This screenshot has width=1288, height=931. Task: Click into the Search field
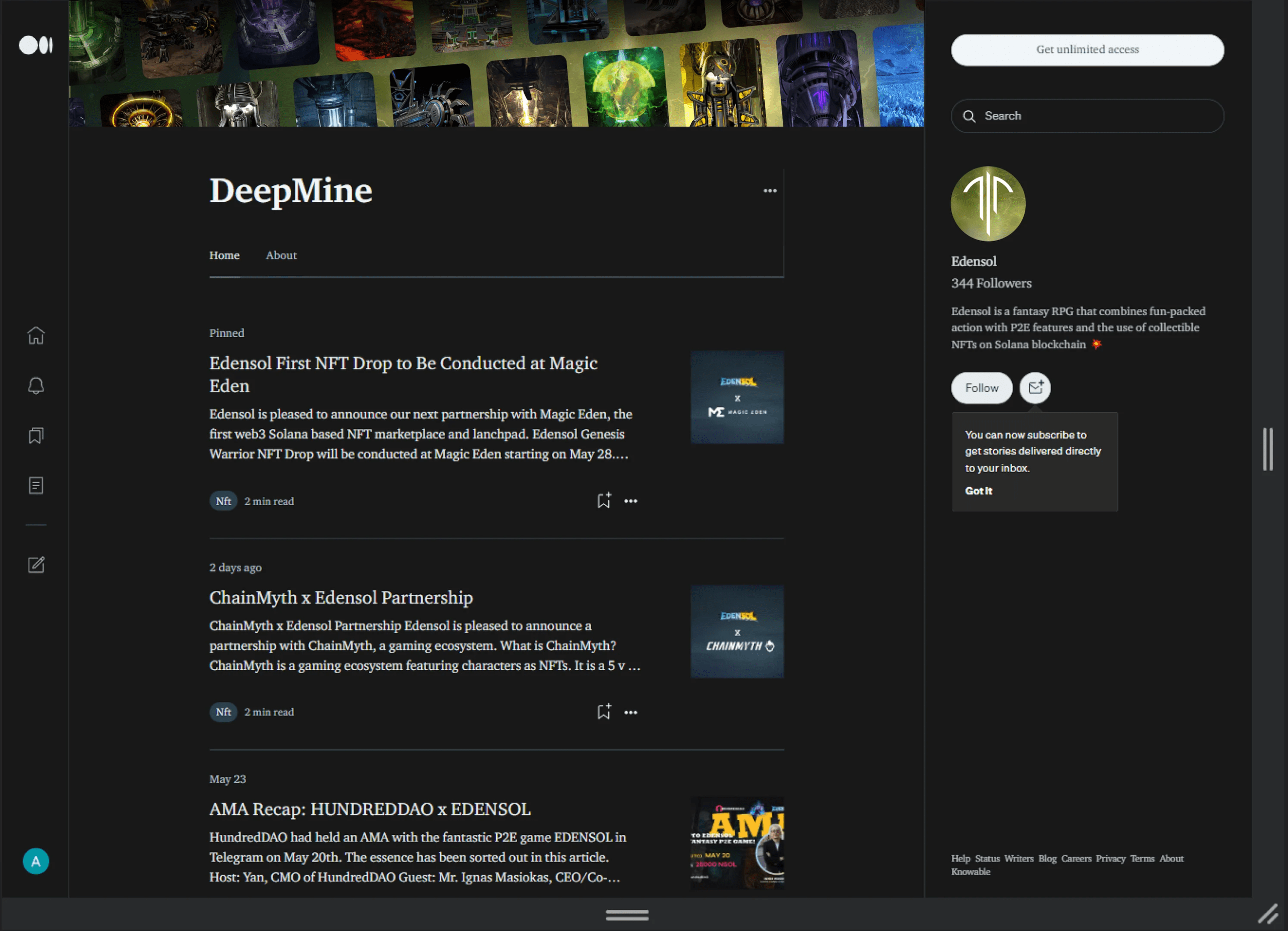(1087, 116)
